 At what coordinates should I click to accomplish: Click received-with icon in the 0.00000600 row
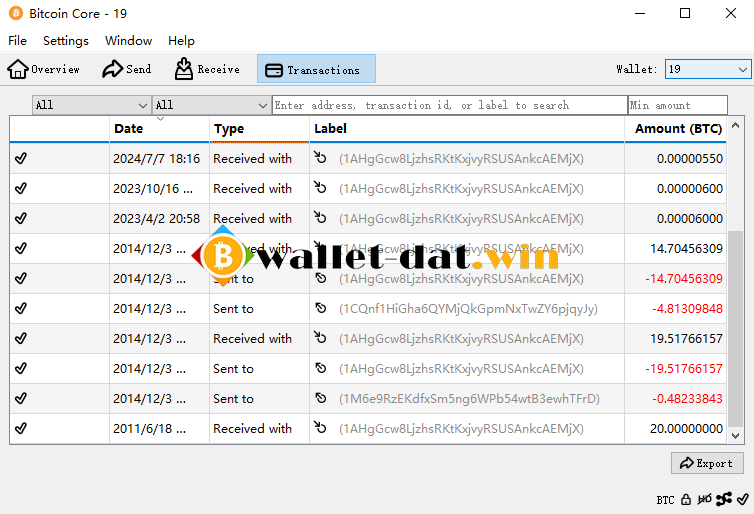320,187
